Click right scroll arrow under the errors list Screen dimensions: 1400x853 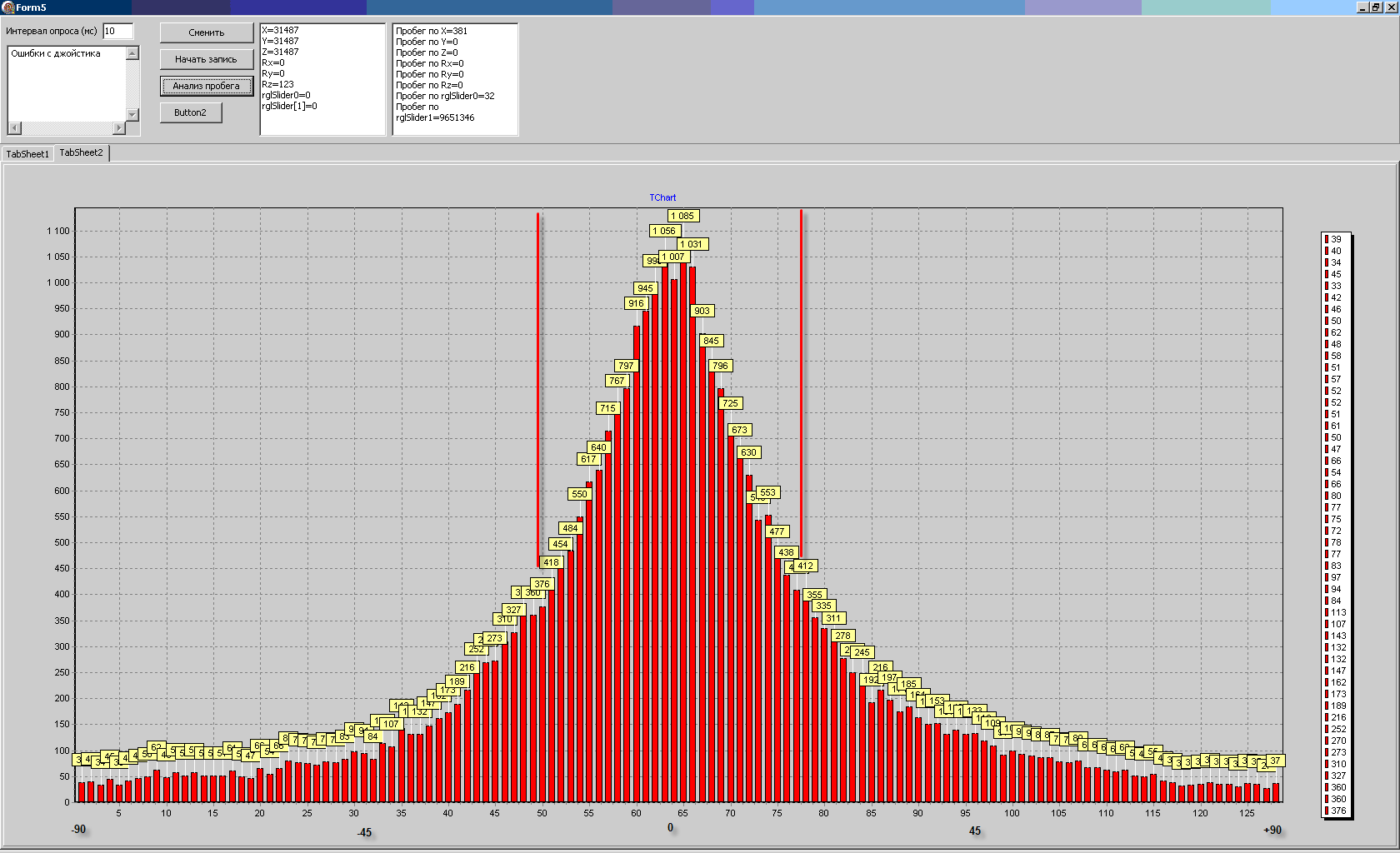(x=119, y=128)
